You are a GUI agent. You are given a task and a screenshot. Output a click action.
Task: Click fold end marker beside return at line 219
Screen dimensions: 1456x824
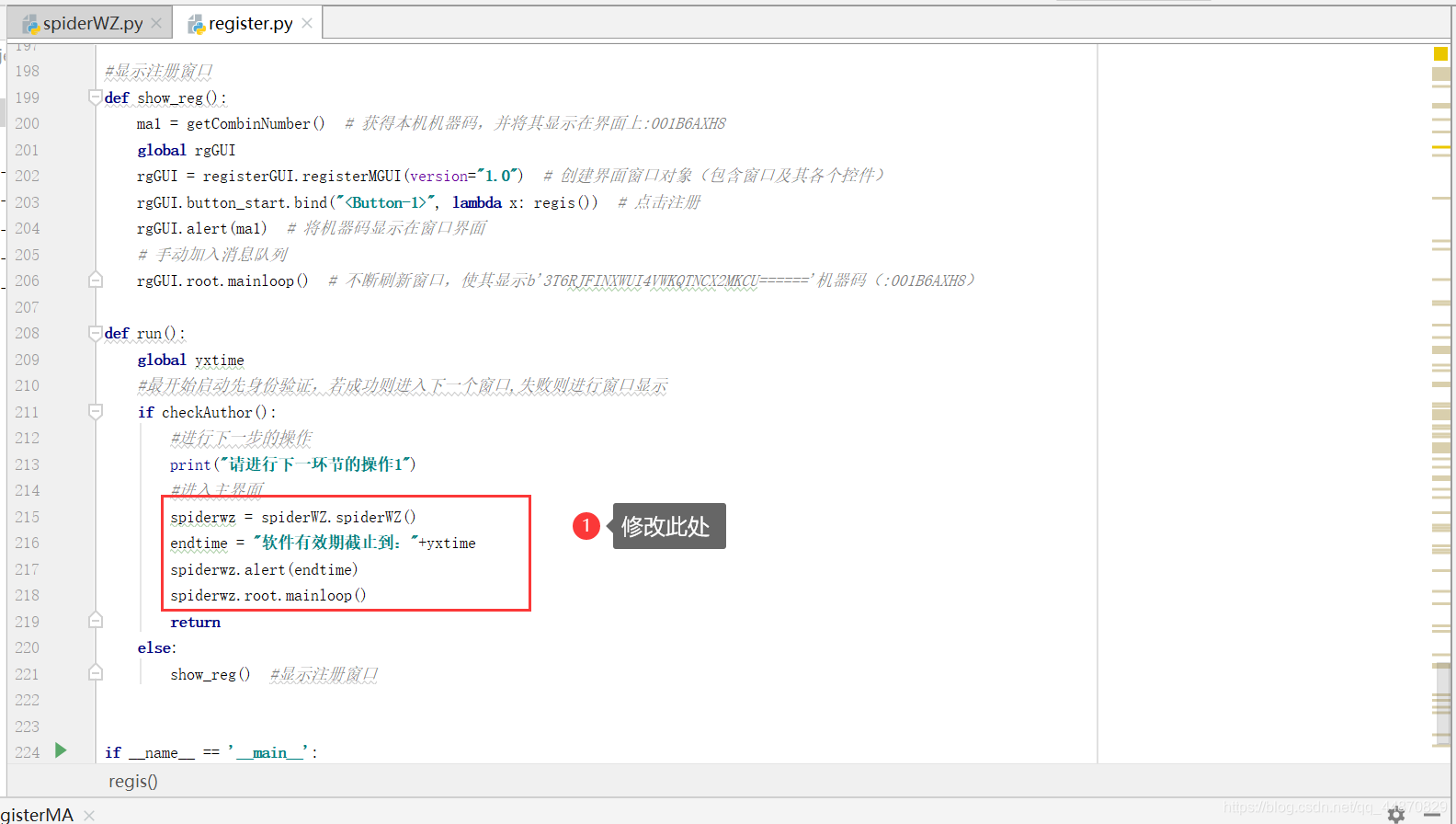pos(95,621)
